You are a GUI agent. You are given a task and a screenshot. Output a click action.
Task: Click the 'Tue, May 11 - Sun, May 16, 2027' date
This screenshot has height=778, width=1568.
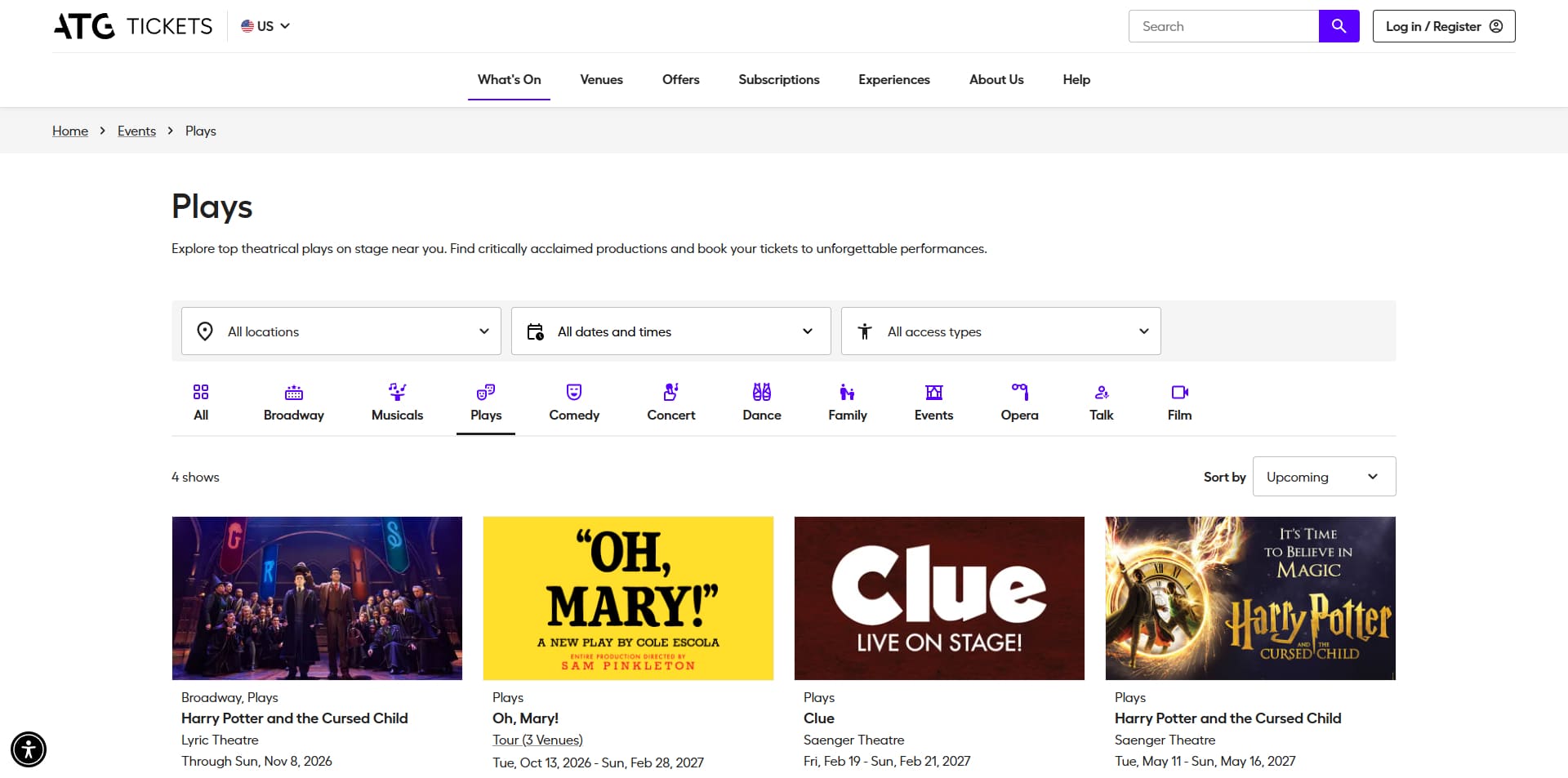point(1205,761)
